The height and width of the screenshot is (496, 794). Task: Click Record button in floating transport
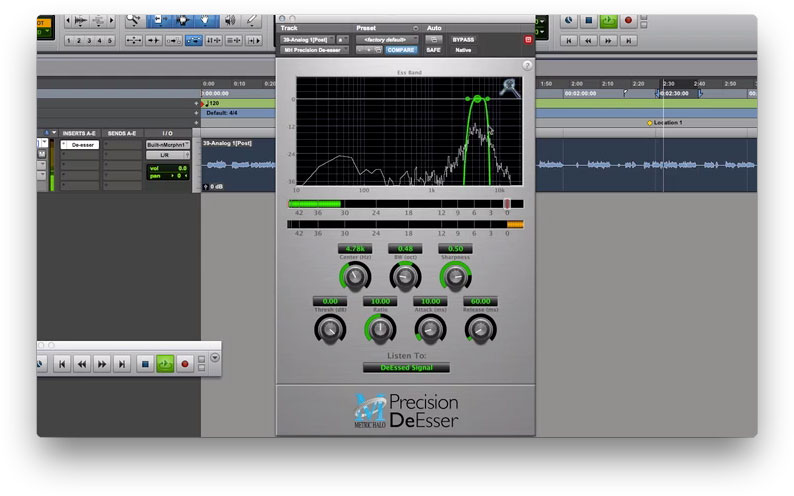[185, 364]
